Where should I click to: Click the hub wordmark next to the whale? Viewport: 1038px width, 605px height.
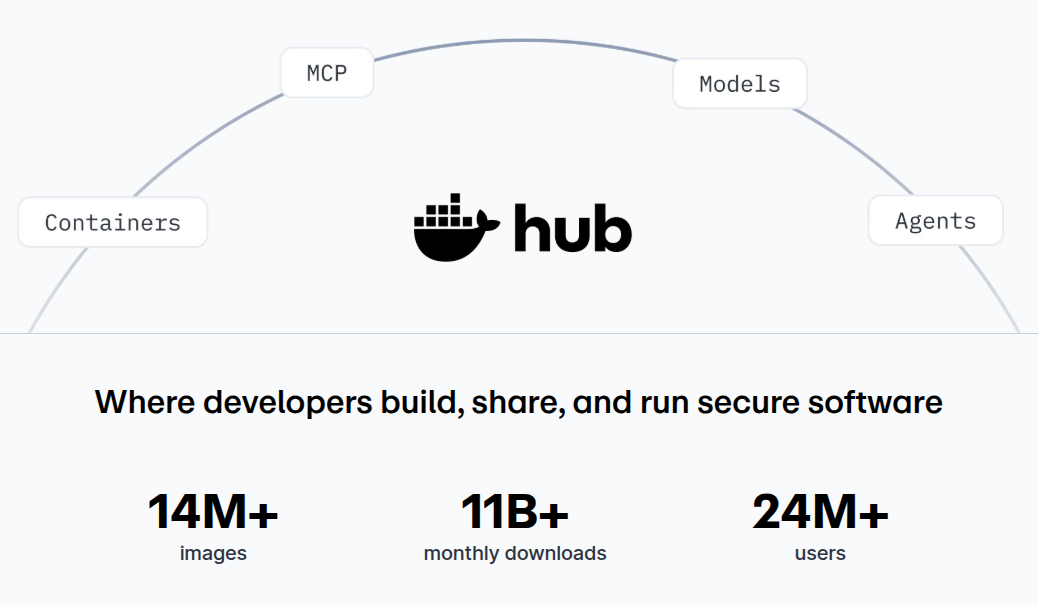573,227
